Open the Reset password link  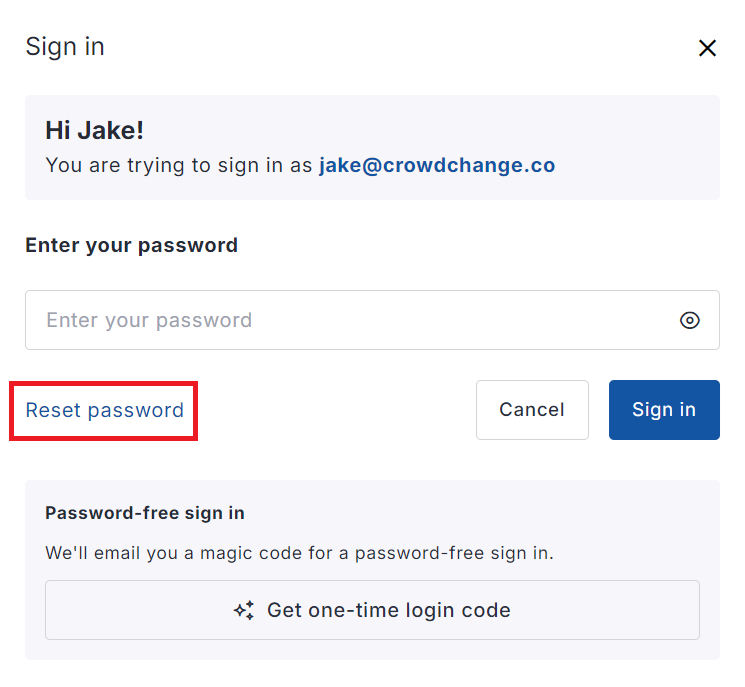pos(104,410)
